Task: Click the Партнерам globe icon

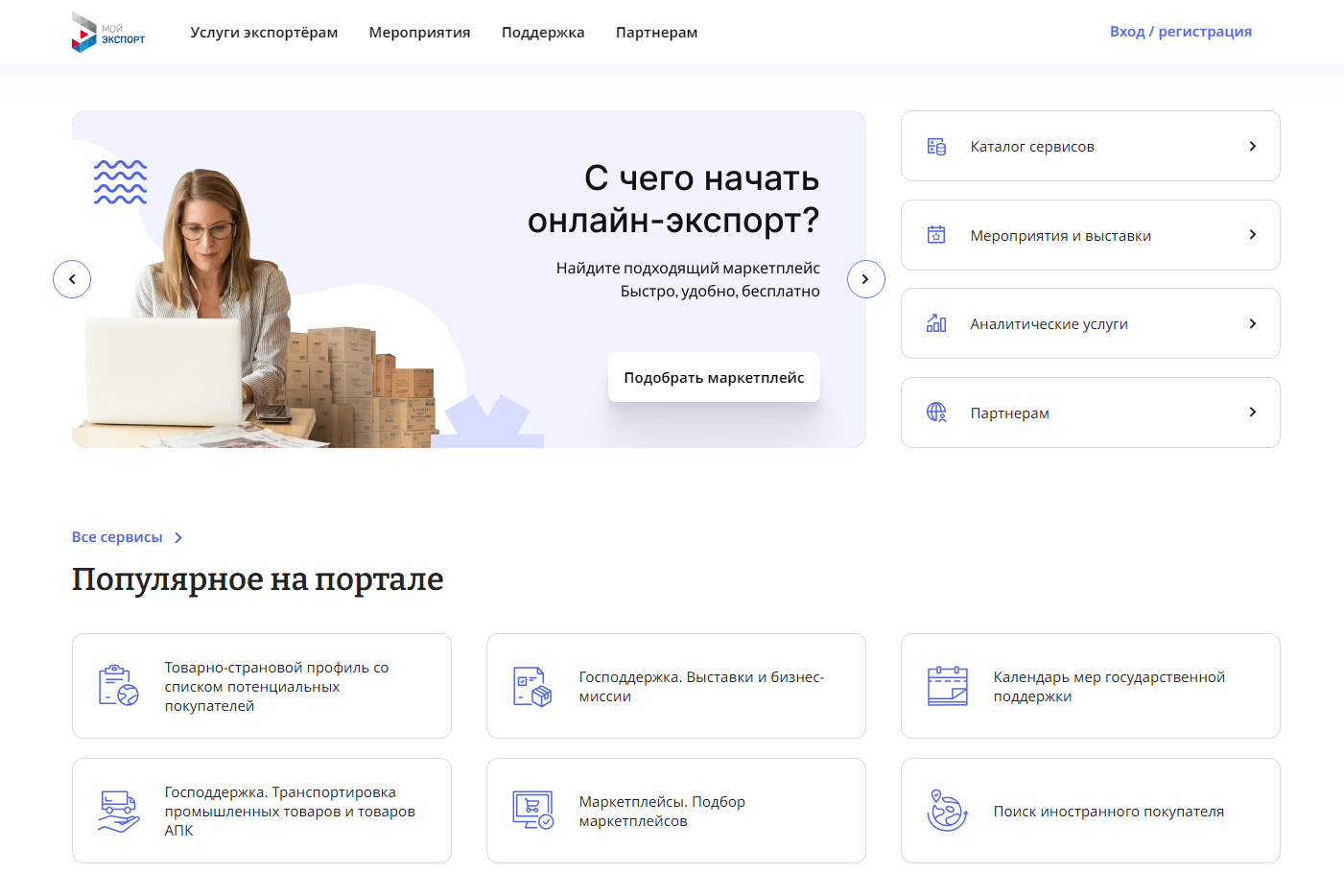Action: click(x=936, y=413)
